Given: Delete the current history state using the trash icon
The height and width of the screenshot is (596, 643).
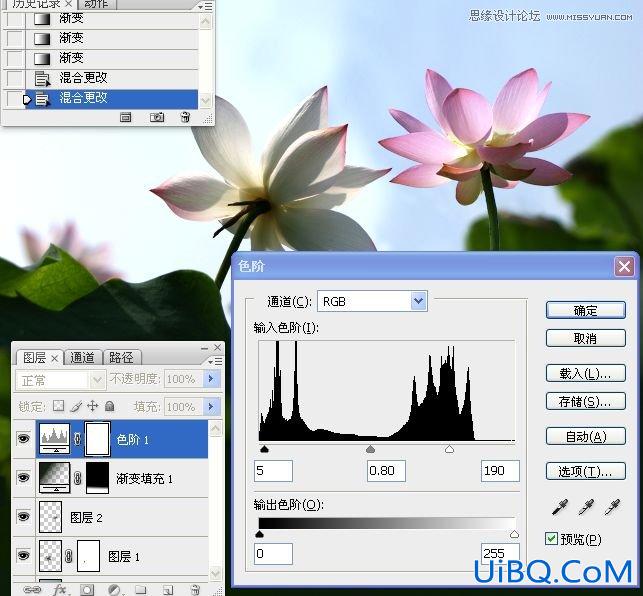Looking at the screenshot, I should (185, 117).
